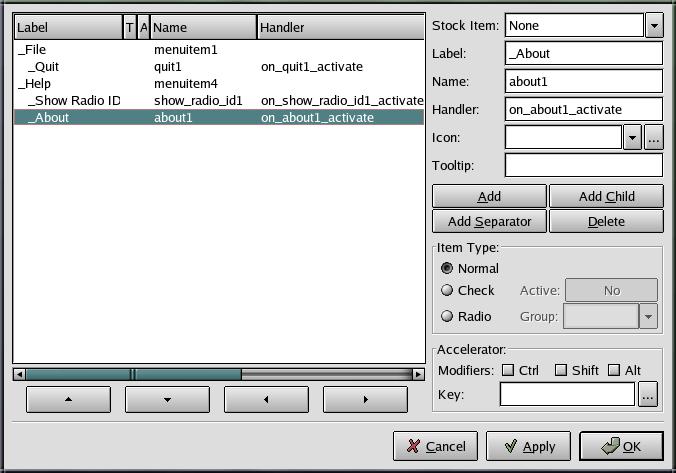Select the Check item type radio button

[x=447, y=291]
